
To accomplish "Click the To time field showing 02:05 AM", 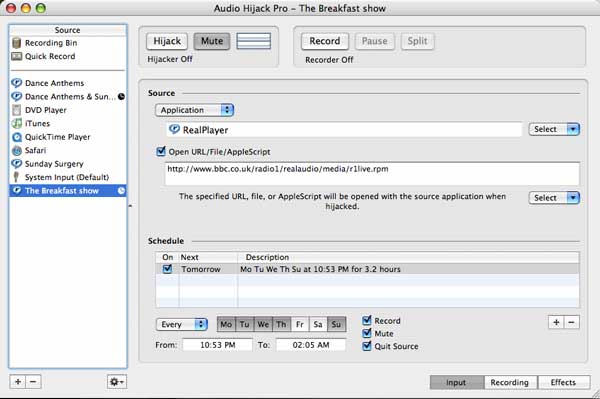I will [311, 345].
